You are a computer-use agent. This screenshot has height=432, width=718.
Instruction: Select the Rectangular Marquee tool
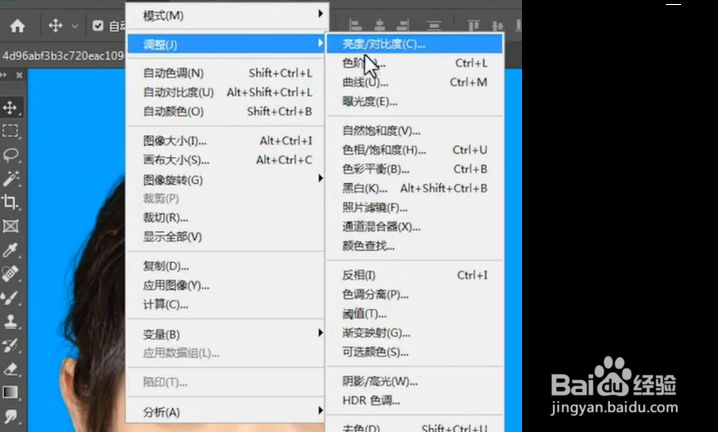coord(11,131)
